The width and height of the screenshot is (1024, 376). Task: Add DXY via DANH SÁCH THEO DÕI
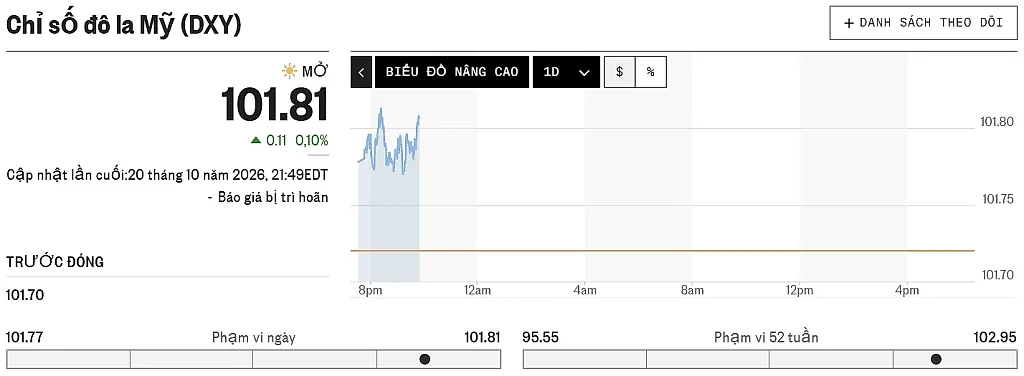click(923, 23)
